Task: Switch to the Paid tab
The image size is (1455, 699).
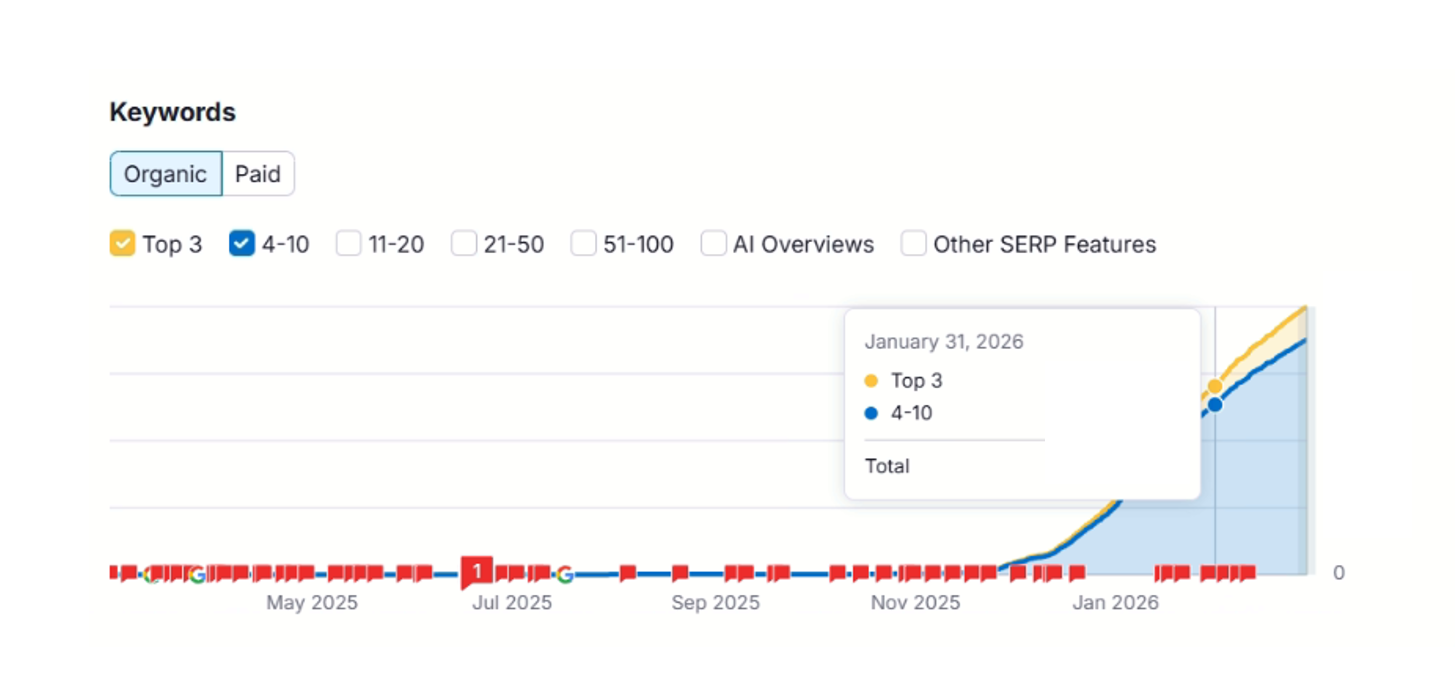Action: pyautogui.click(x=258, y=174)
